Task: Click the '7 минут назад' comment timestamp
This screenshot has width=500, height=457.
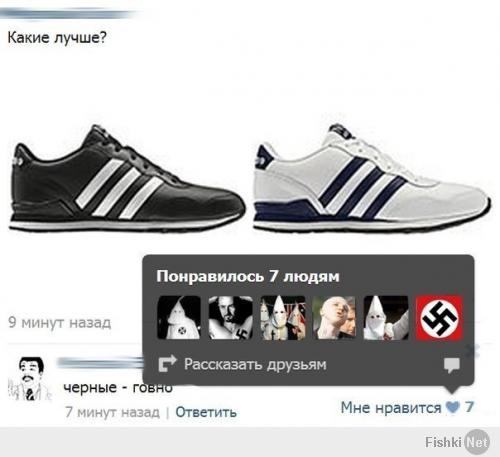Action: pos(112,412)
